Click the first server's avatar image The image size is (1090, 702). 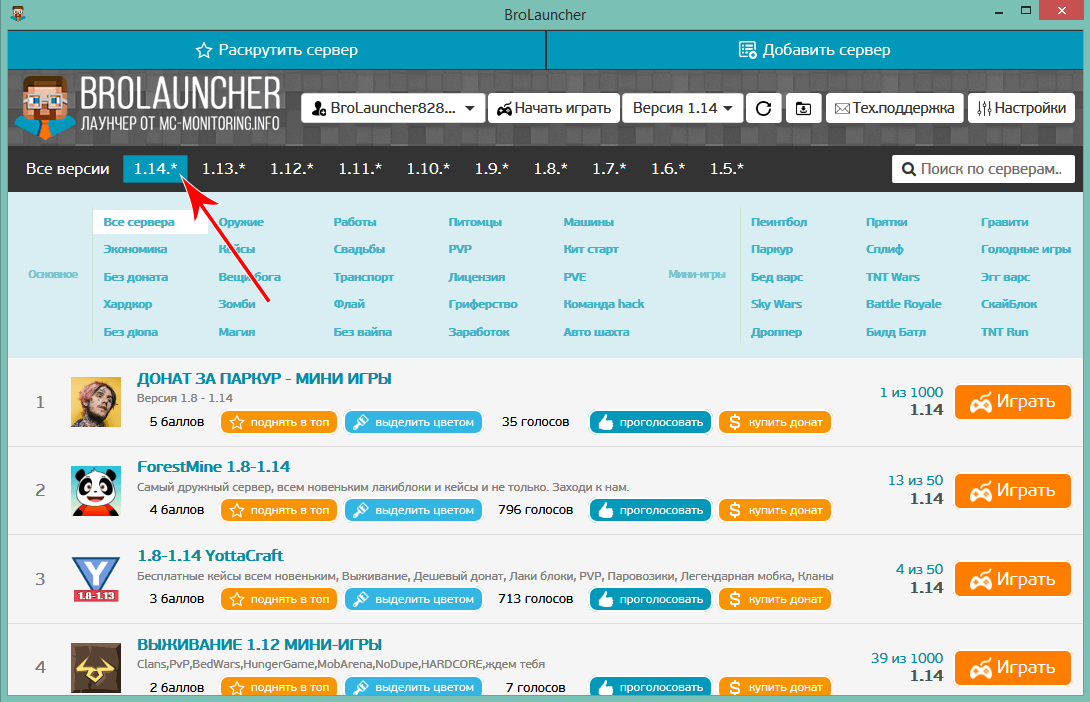(x=96, y=401)
